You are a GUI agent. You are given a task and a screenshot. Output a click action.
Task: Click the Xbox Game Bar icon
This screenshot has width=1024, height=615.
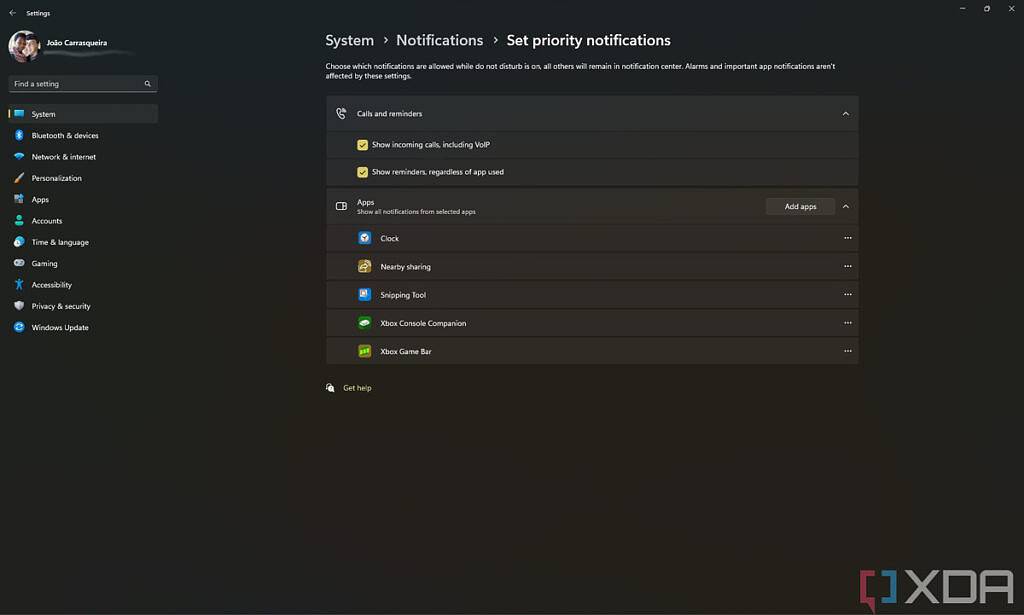click(364, 351)
